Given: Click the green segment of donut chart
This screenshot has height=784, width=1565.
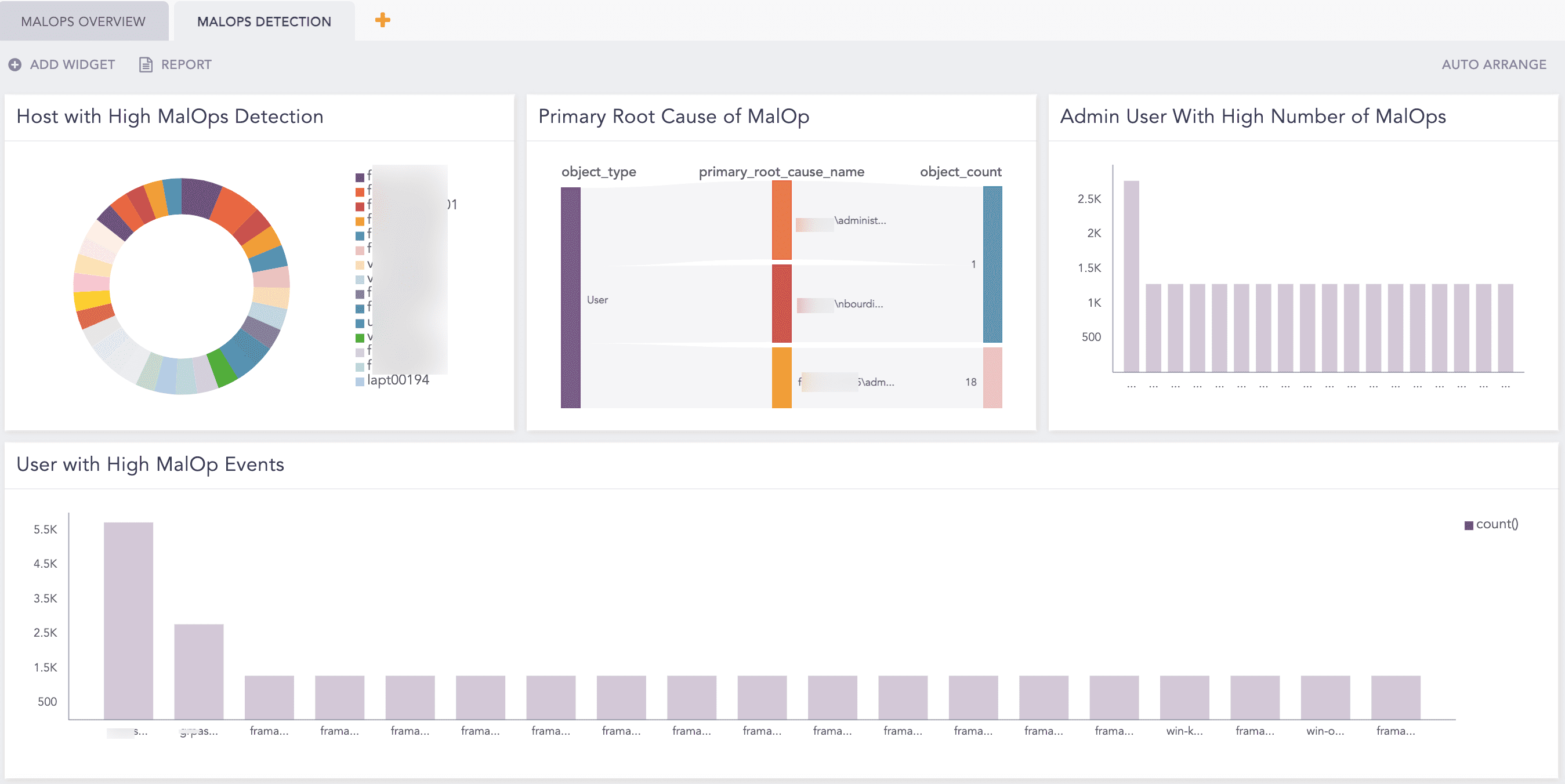Looking at the screenshot, I should pyautogui.click(x=222, y=368).
